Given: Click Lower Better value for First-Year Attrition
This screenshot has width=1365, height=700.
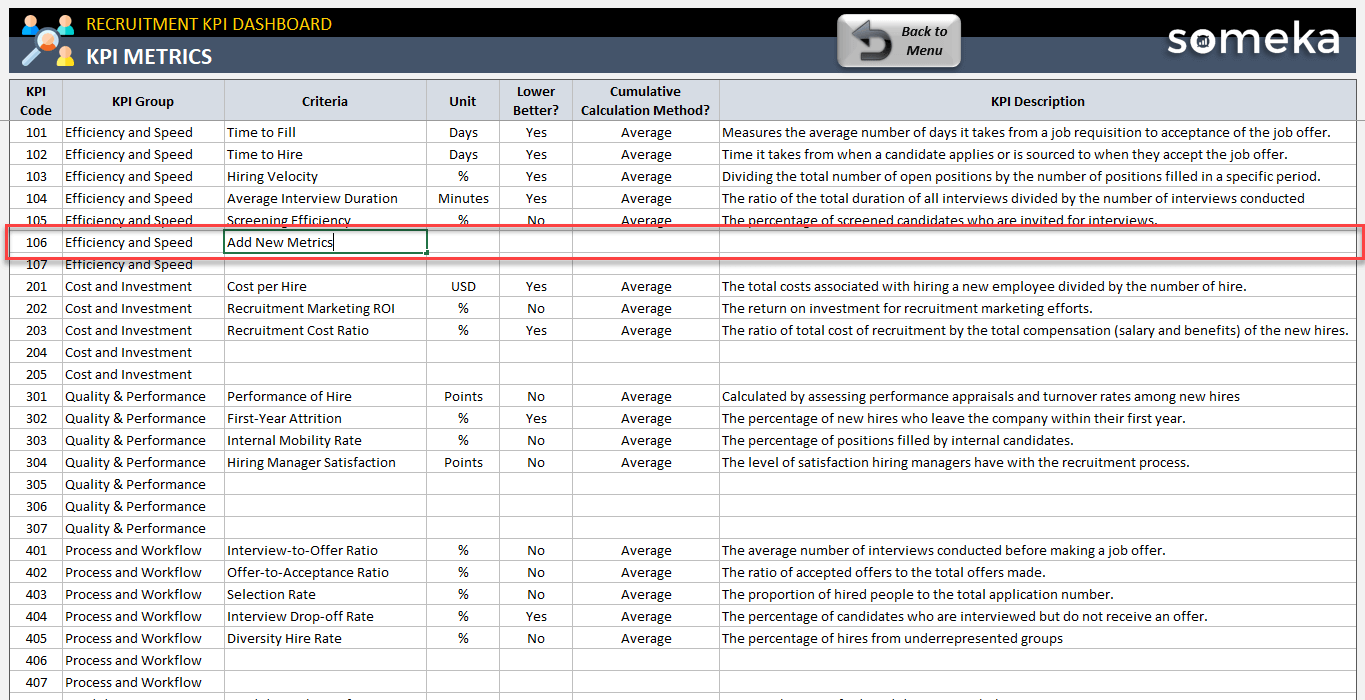Looking at the screenshot, I should click(536, 418).
